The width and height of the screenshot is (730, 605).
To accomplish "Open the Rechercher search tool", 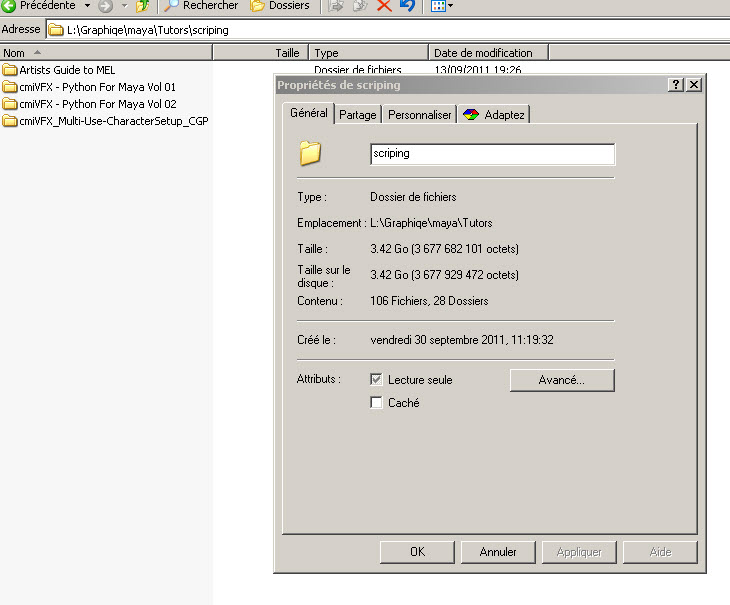I will coord(201,6).
